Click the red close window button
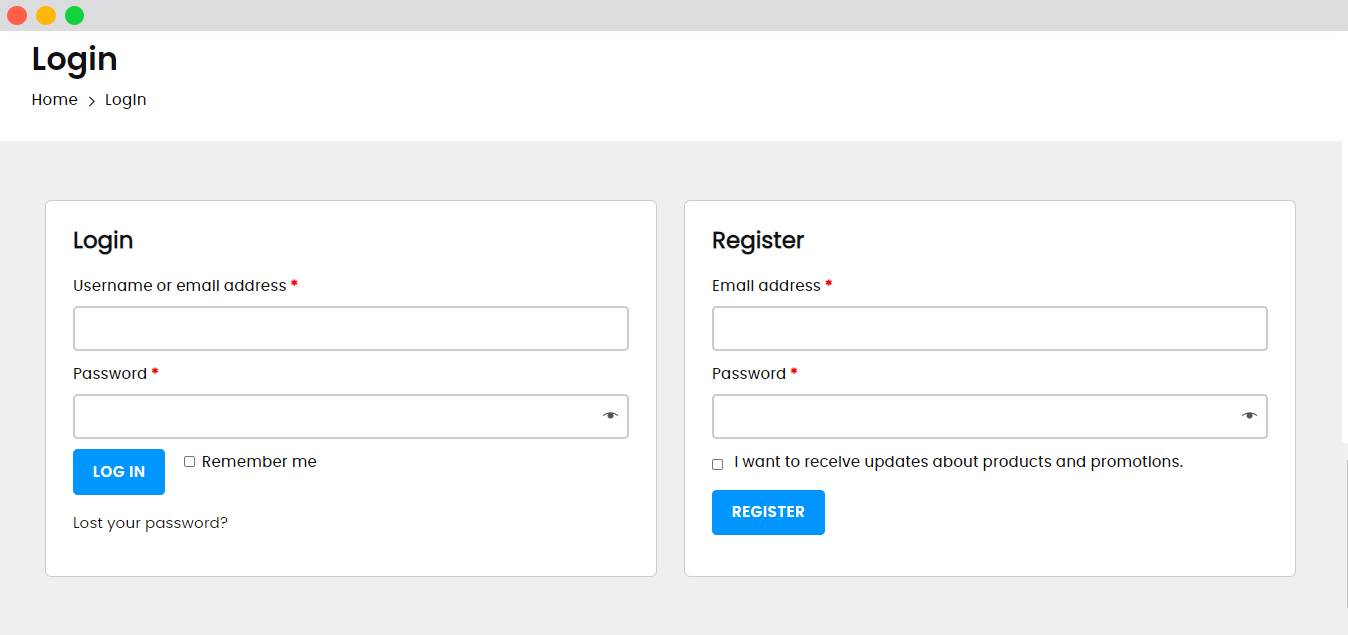The image size is (1348, 635). coord(17,15)
